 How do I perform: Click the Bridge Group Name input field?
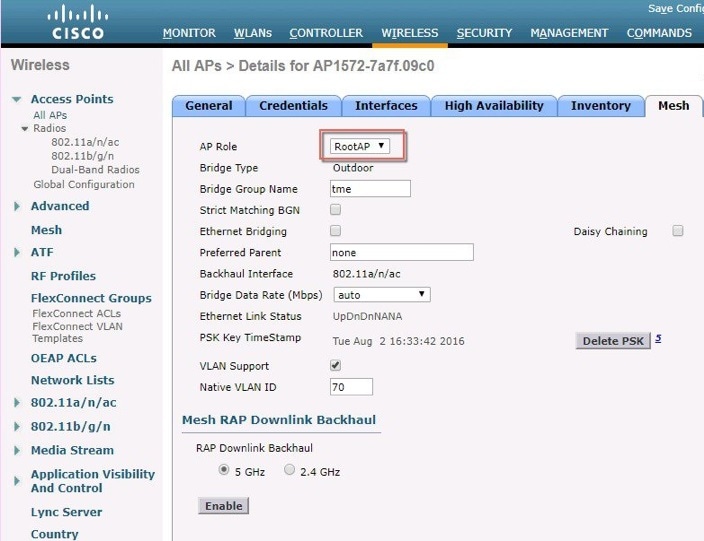tap(370, 189)
